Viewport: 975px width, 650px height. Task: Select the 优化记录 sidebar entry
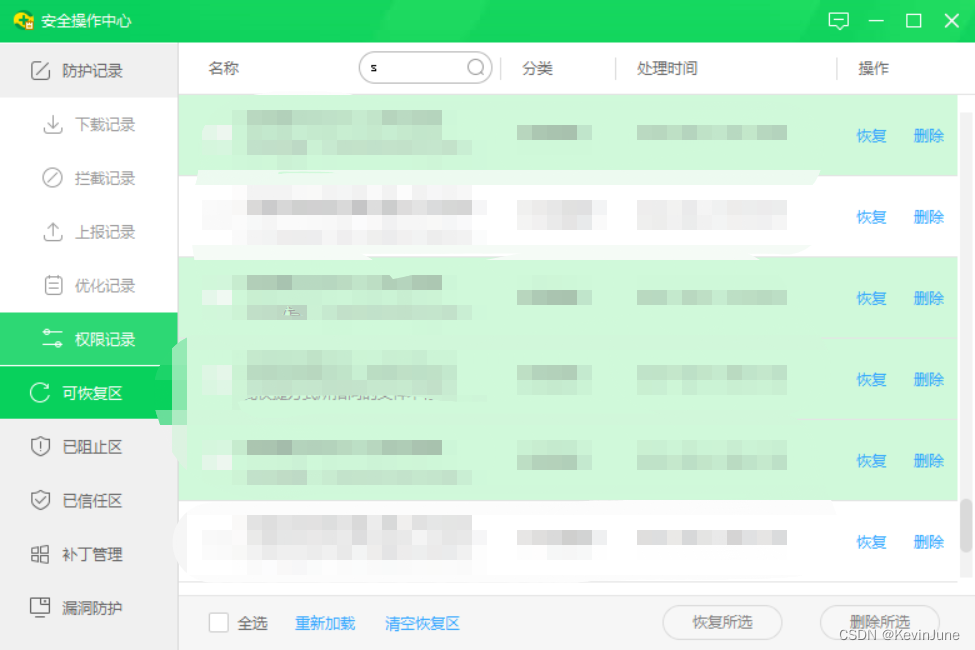[x=89, y=286]
